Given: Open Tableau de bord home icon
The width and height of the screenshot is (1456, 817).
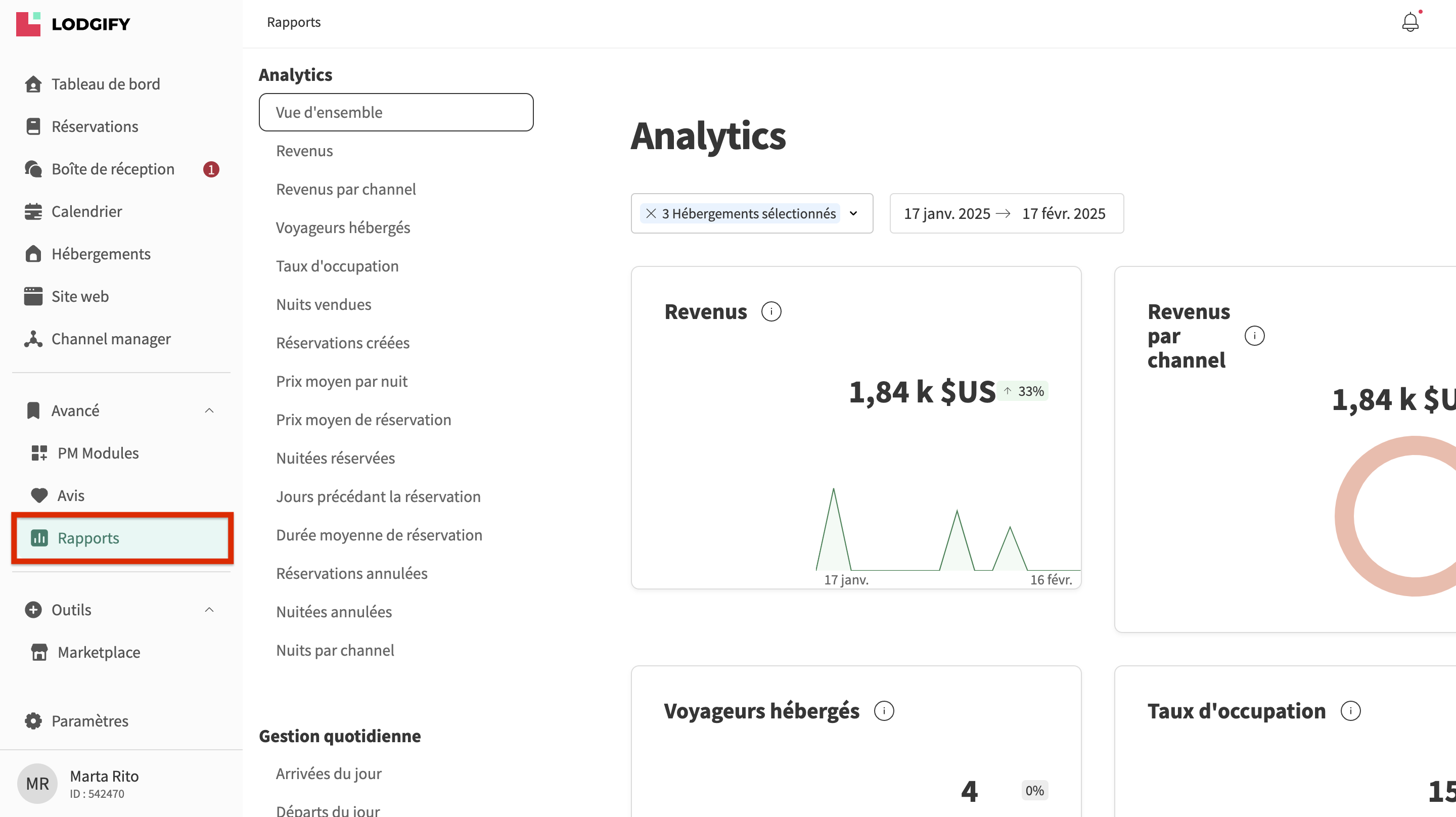Looking at the screenshot, I should click(x=33, y=84).
